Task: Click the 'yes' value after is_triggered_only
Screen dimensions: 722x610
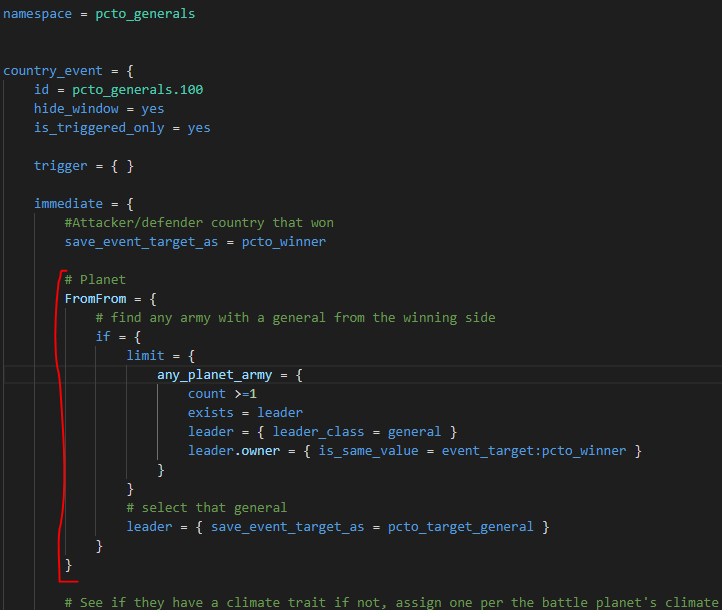Action: point(199,128)
